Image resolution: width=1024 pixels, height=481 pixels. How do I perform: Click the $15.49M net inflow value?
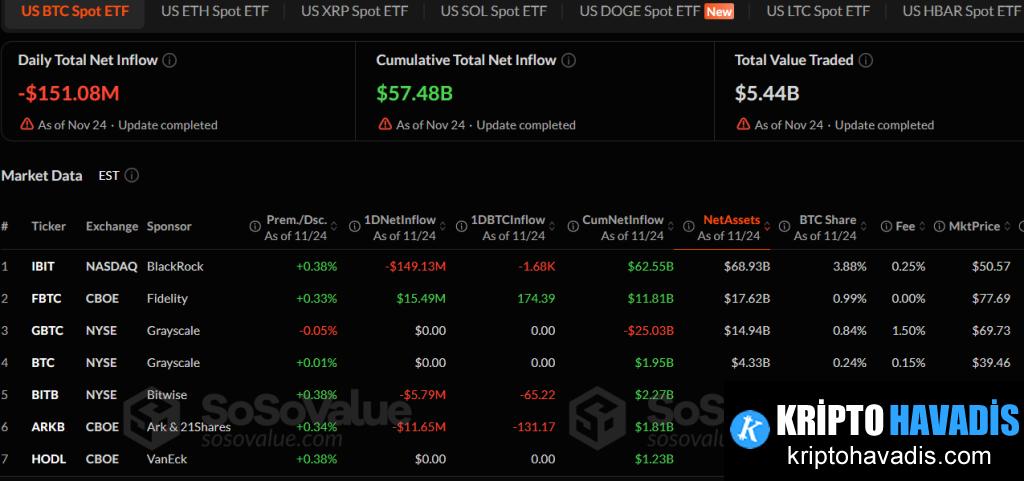(421, 298)
